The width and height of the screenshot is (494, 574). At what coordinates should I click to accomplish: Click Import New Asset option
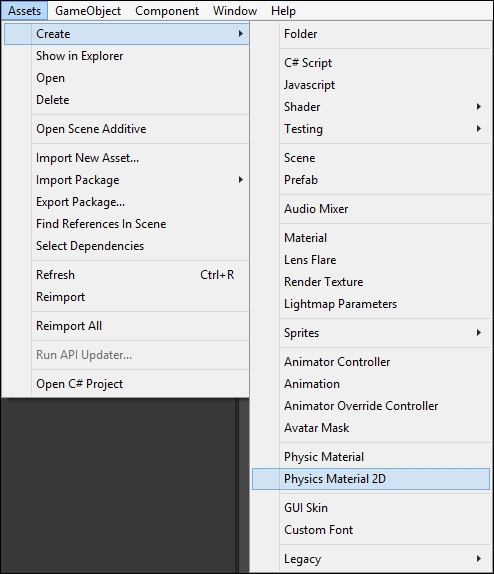tap(127, 158)
